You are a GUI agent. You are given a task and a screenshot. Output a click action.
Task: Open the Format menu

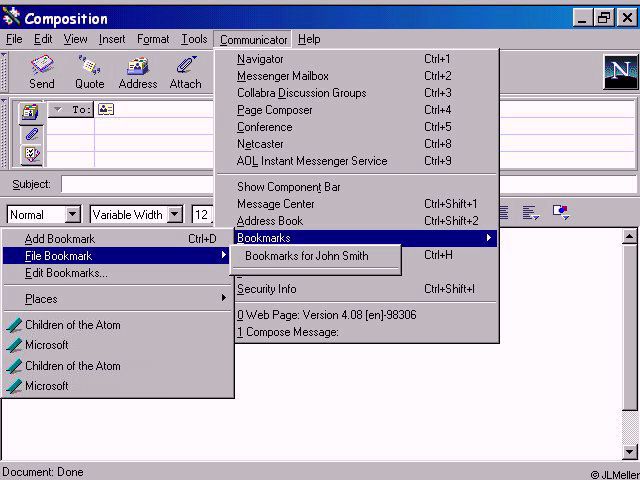pyautogui.click(x=153, y=39)
